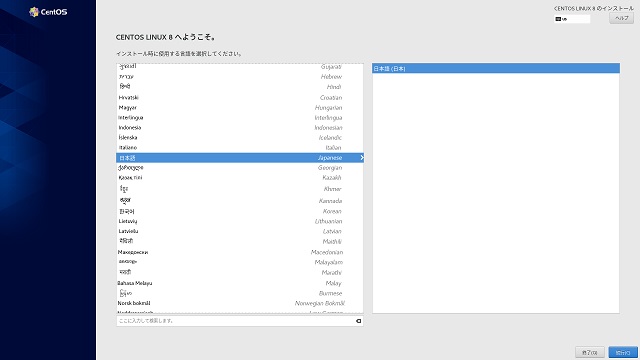Select Bahasa Melayu Malay row
This screenshot has width=640, height=360.
240,283
